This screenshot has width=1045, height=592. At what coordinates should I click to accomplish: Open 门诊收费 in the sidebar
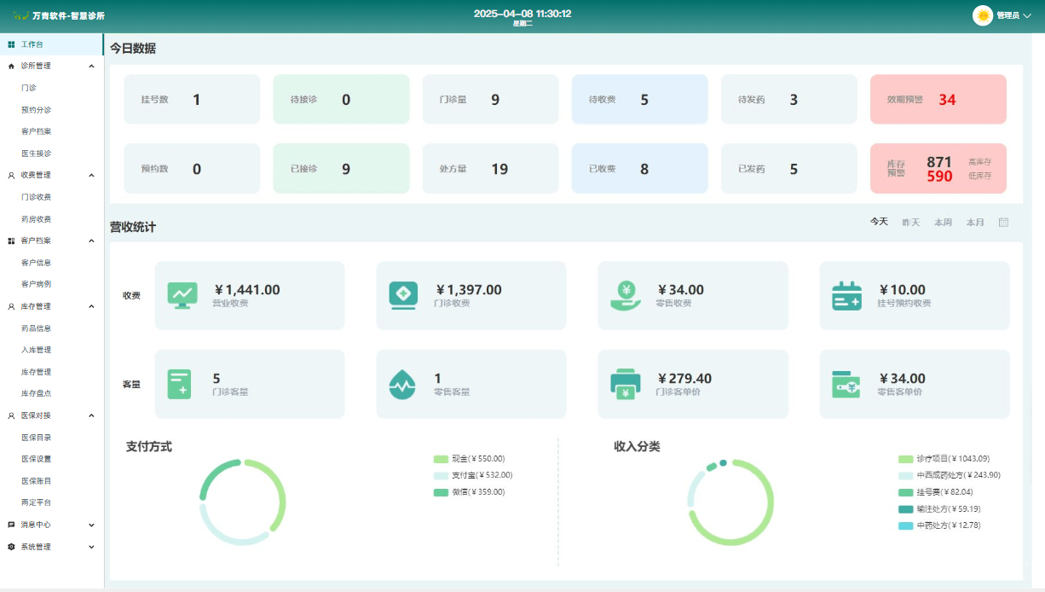(x=36, y=197)
